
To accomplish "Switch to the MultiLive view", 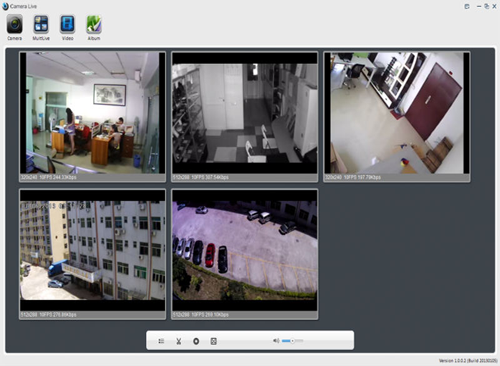I will (x=41, y=24).
